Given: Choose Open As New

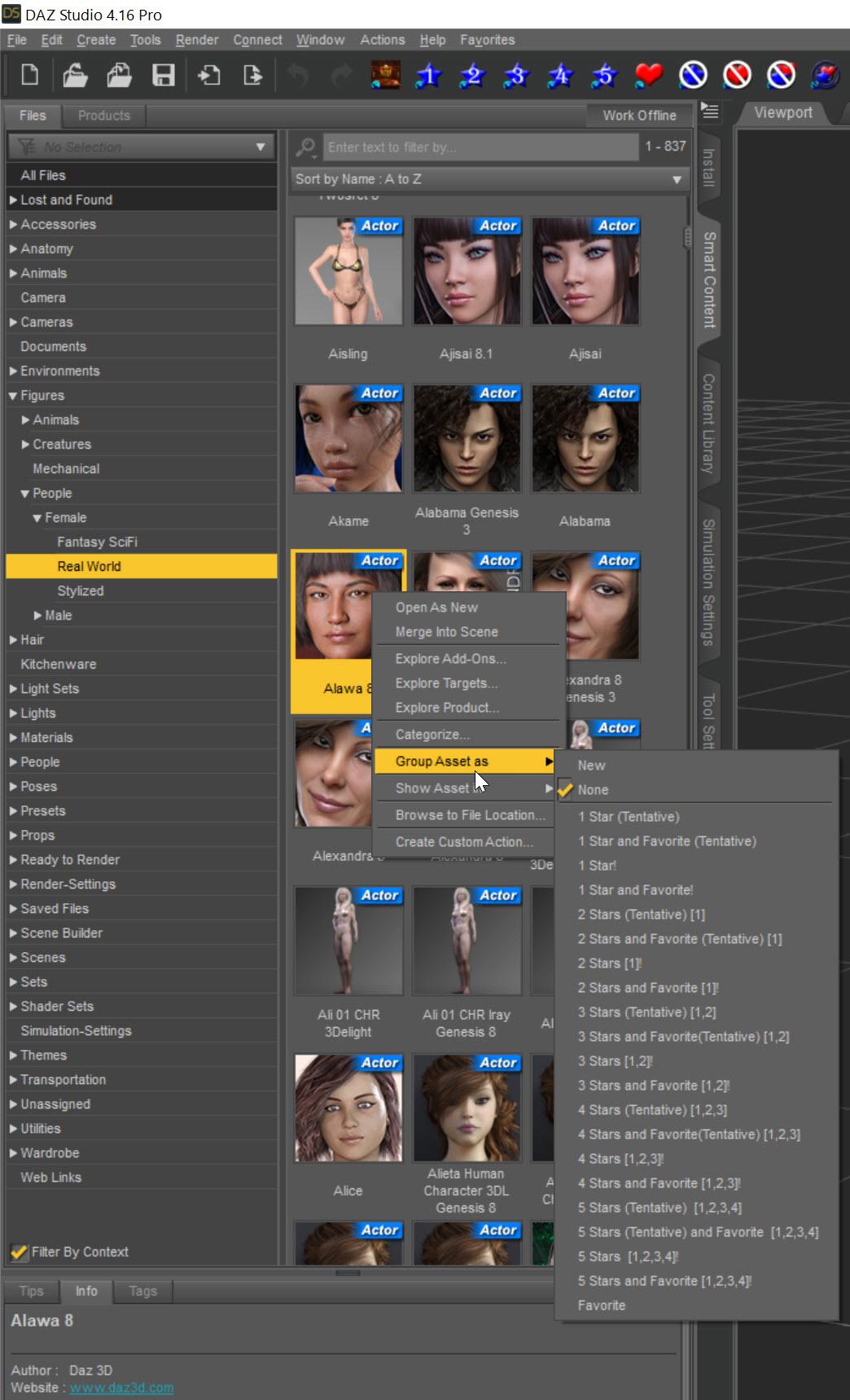Looking at the screenshot, I should point(436,608).
